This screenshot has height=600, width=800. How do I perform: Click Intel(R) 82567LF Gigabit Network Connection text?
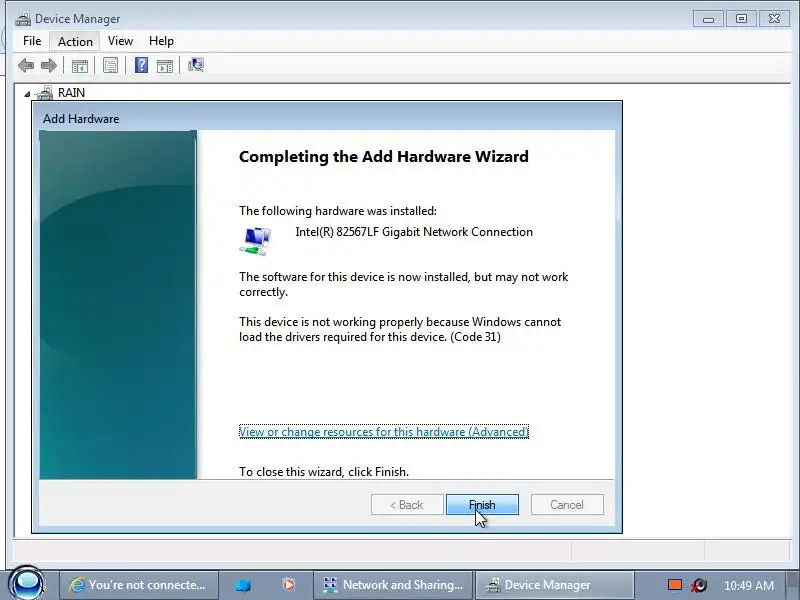click(x=414, y=232)
